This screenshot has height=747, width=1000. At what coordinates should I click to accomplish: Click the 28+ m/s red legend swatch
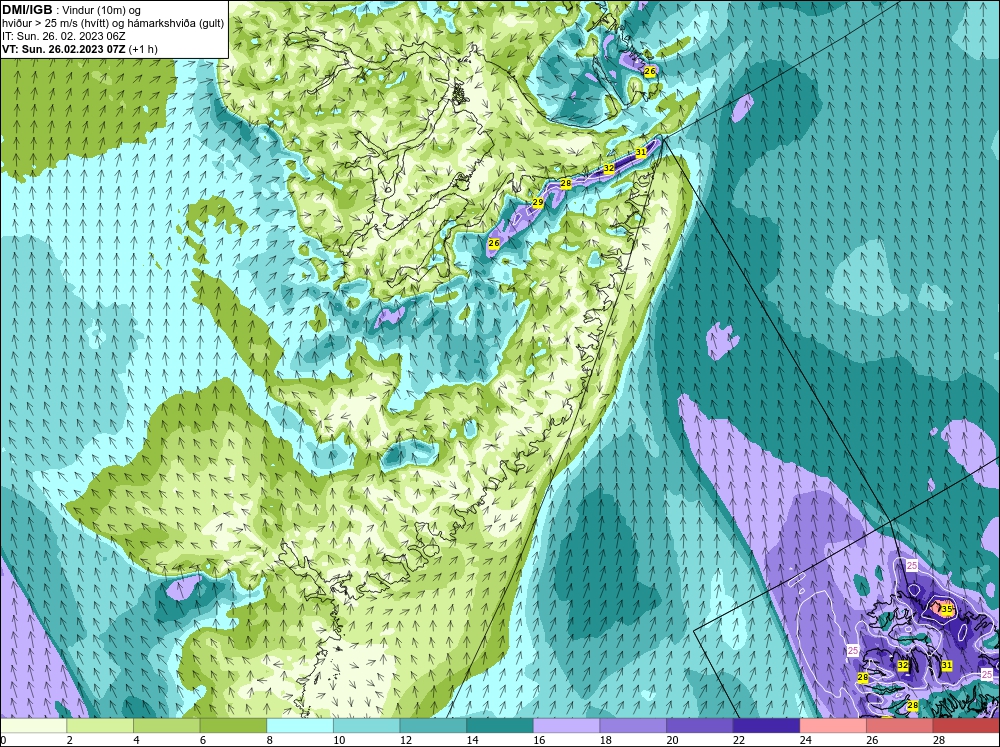point(966,726)
